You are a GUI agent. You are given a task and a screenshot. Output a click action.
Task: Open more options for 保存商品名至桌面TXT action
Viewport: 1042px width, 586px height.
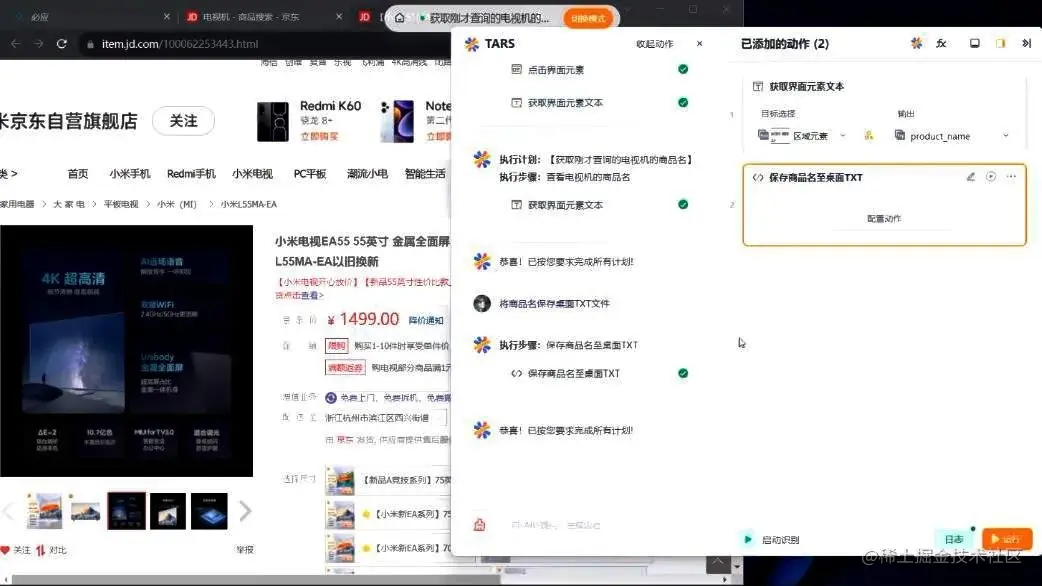(1011, 177)
